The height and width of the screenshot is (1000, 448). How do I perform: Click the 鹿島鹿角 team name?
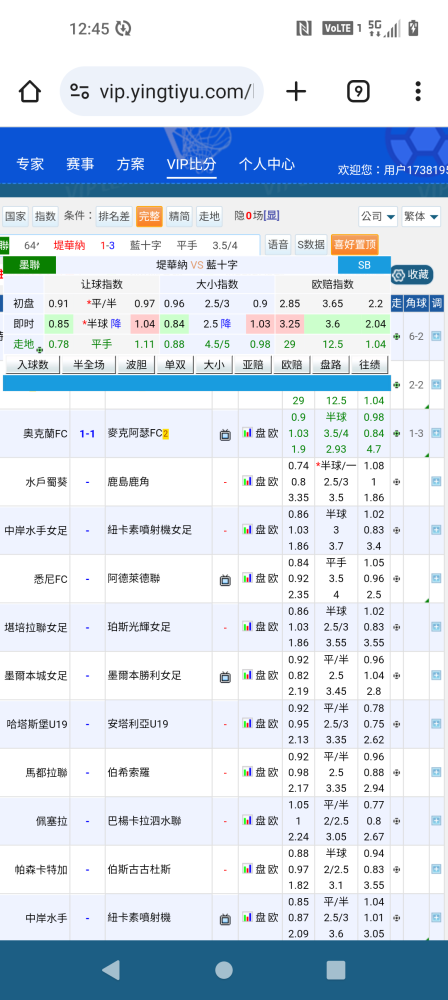[x=128, y=482]
